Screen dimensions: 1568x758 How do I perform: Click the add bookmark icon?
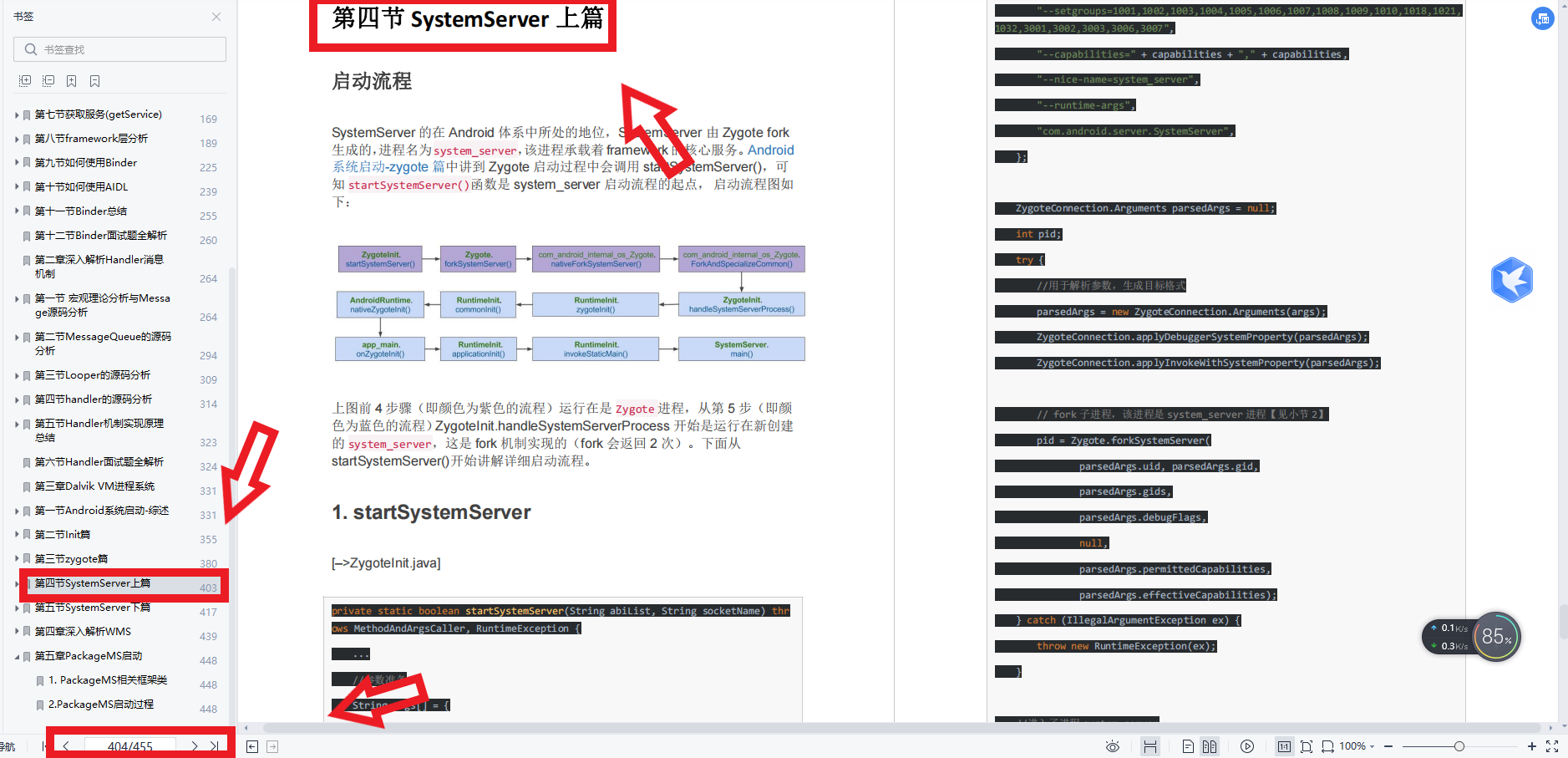[x=72, y=81]
